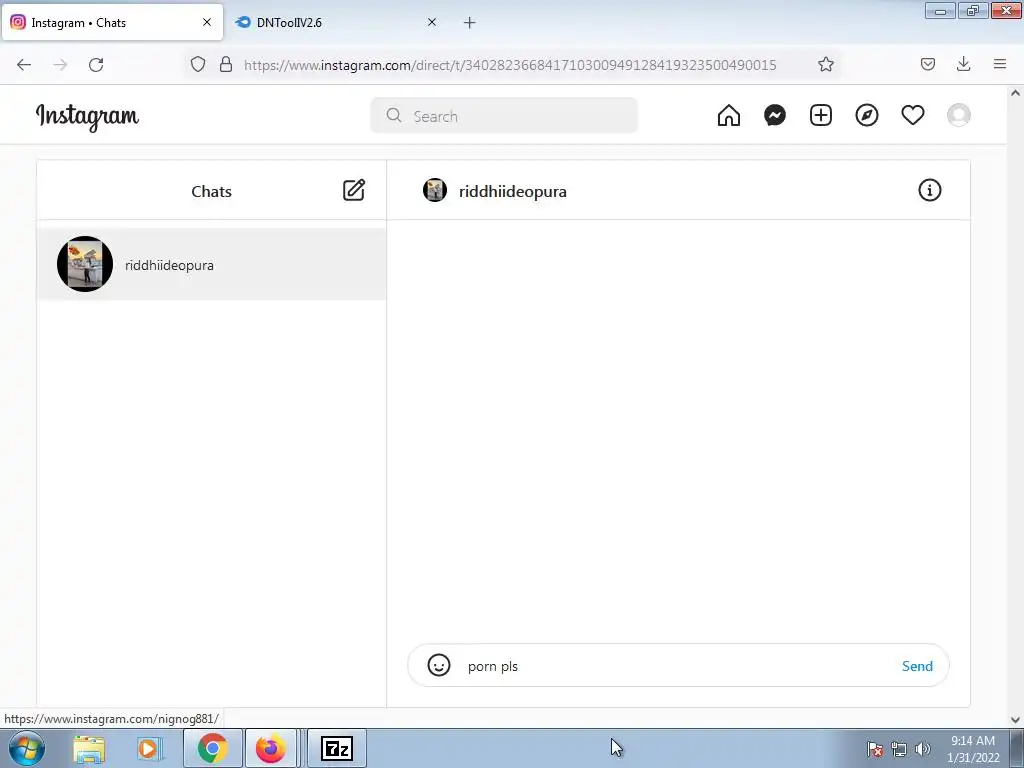The image size is (1024, 768).
Task: Close the DNToolIV2.6 tab
Action: pos(432,22)
